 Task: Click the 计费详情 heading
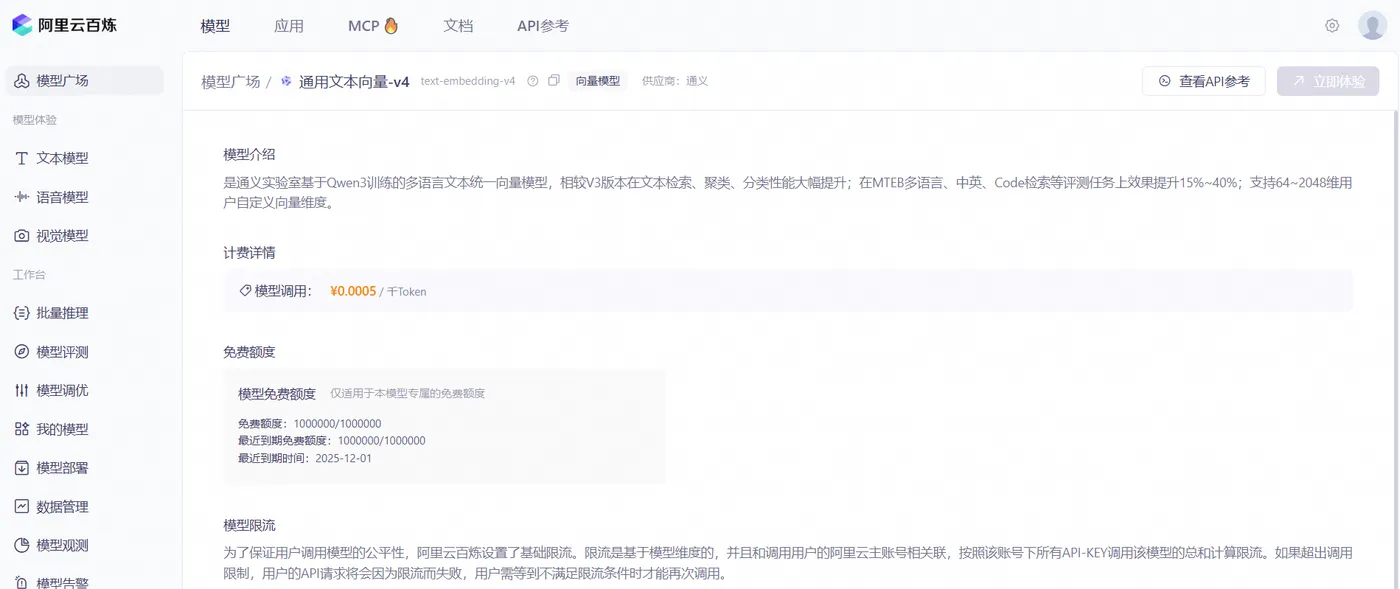[249, 253]
